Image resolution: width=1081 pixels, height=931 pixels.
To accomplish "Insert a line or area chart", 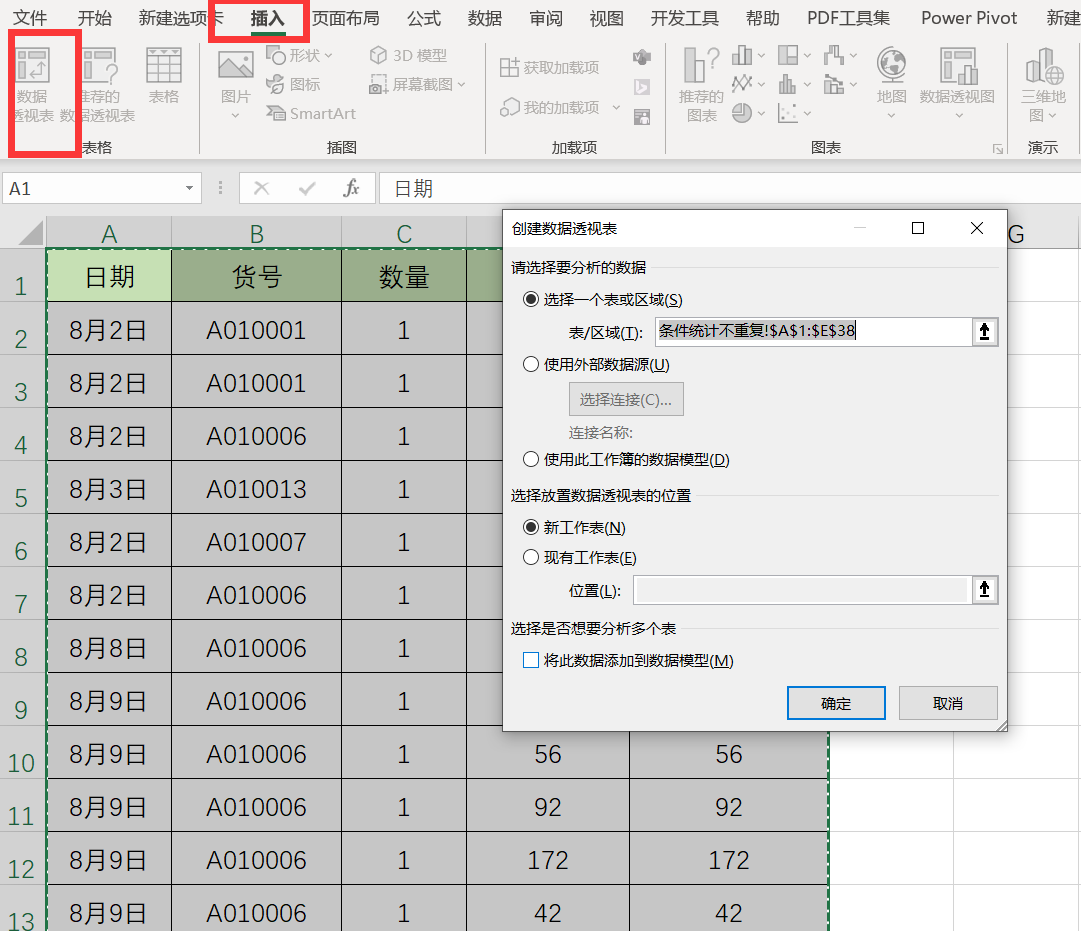I will pyautogui.click(x=742, y=84).
